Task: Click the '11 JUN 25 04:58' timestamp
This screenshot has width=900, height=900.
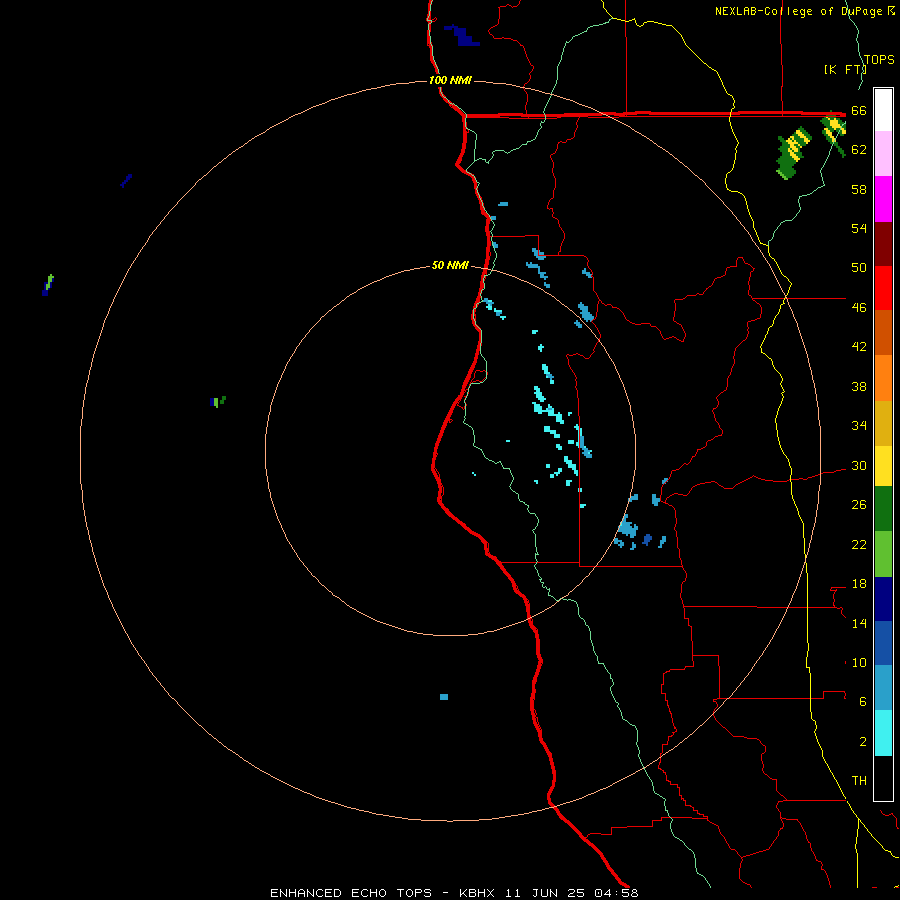Action: [572, 893]
